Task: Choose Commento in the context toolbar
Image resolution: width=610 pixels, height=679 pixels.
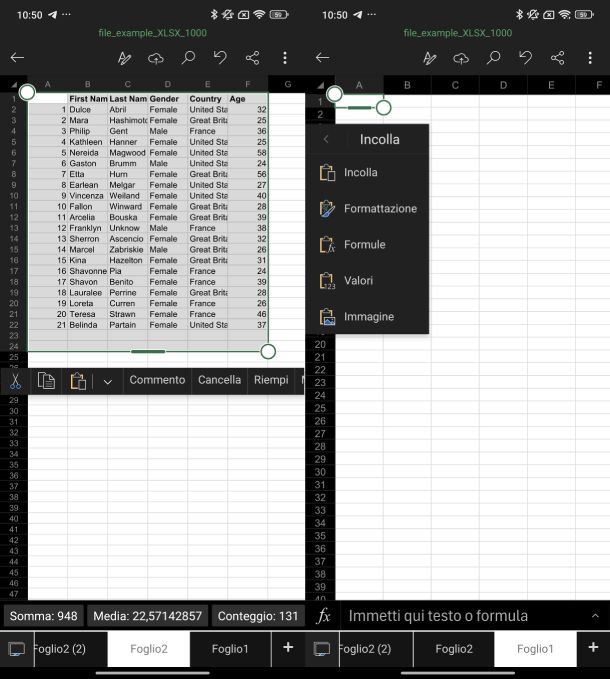Action: 157,380
